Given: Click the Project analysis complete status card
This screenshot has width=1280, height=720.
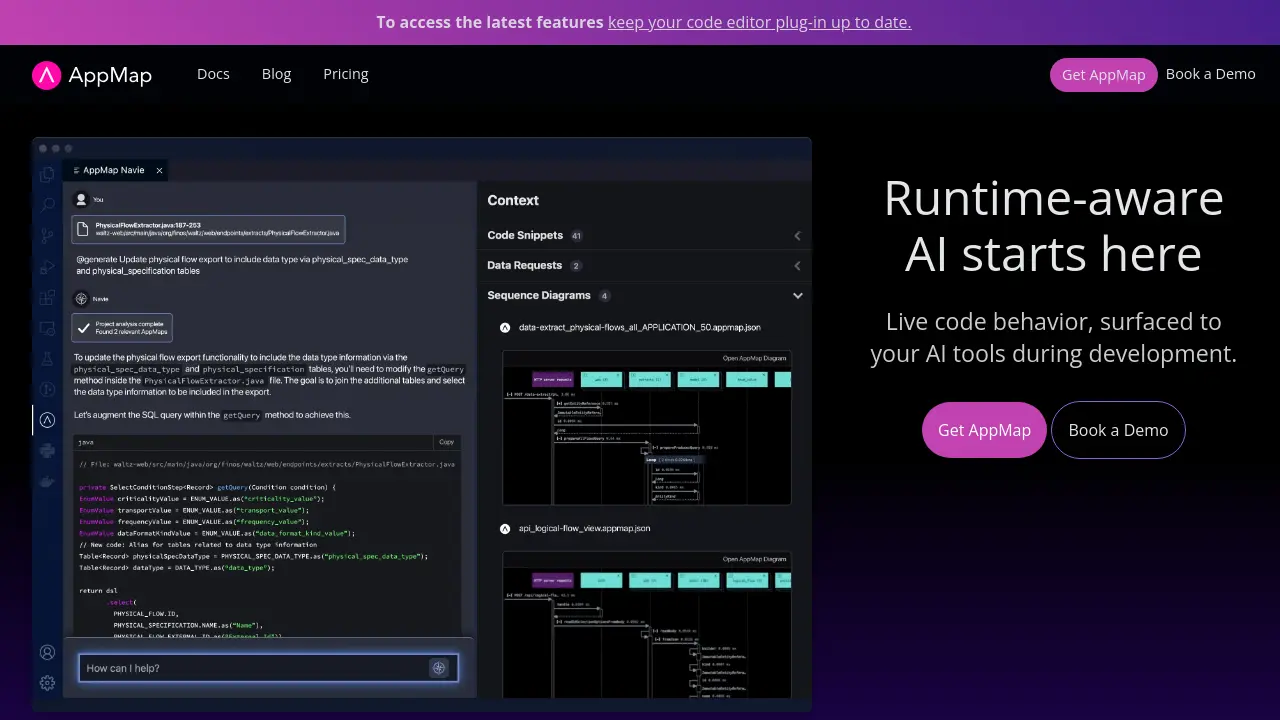Looking at the screenshot, I should point(122,328).
